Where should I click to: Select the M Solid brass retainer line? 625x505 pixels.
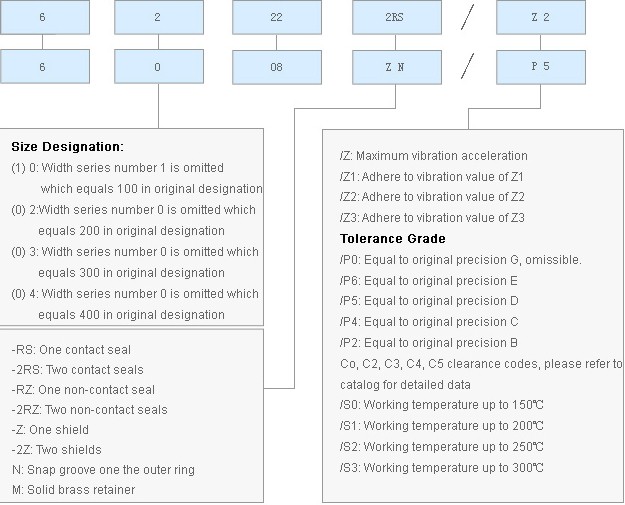[73, 489]
